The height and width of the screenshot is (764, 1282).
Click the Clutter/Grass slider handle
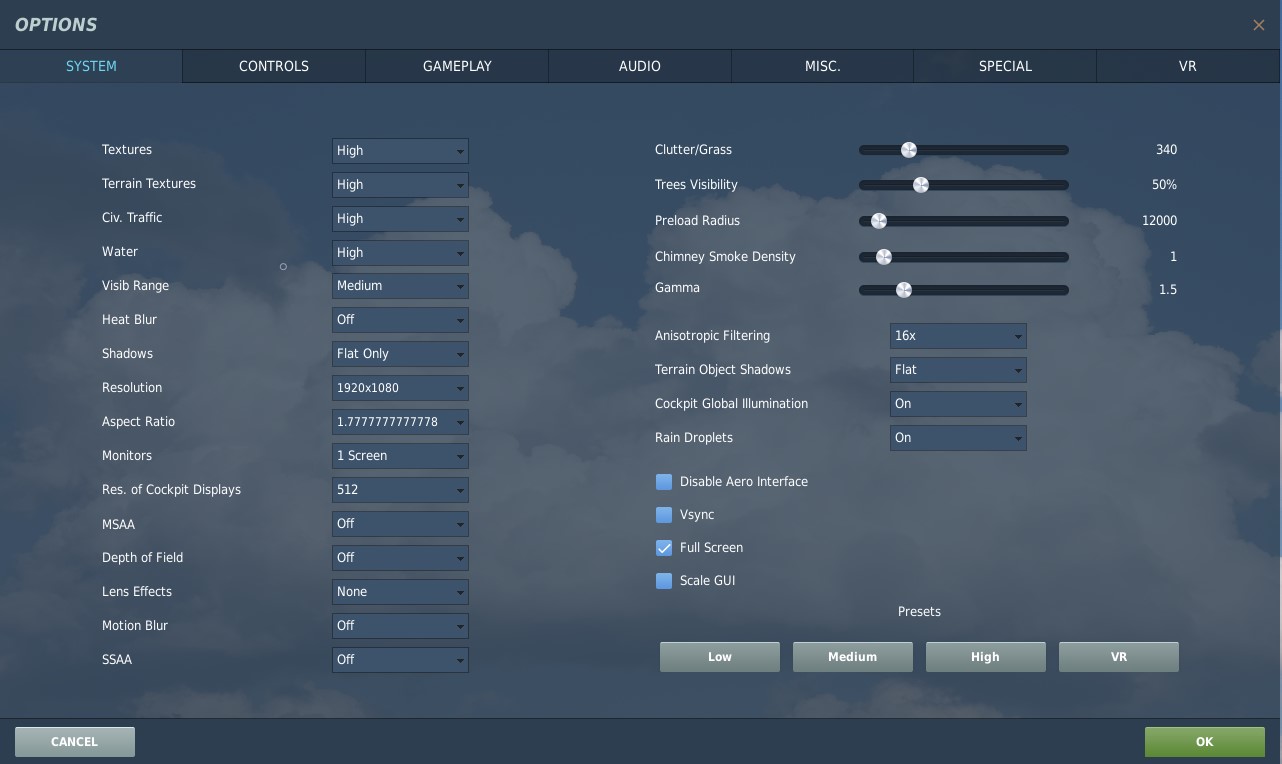click(909, 150)
